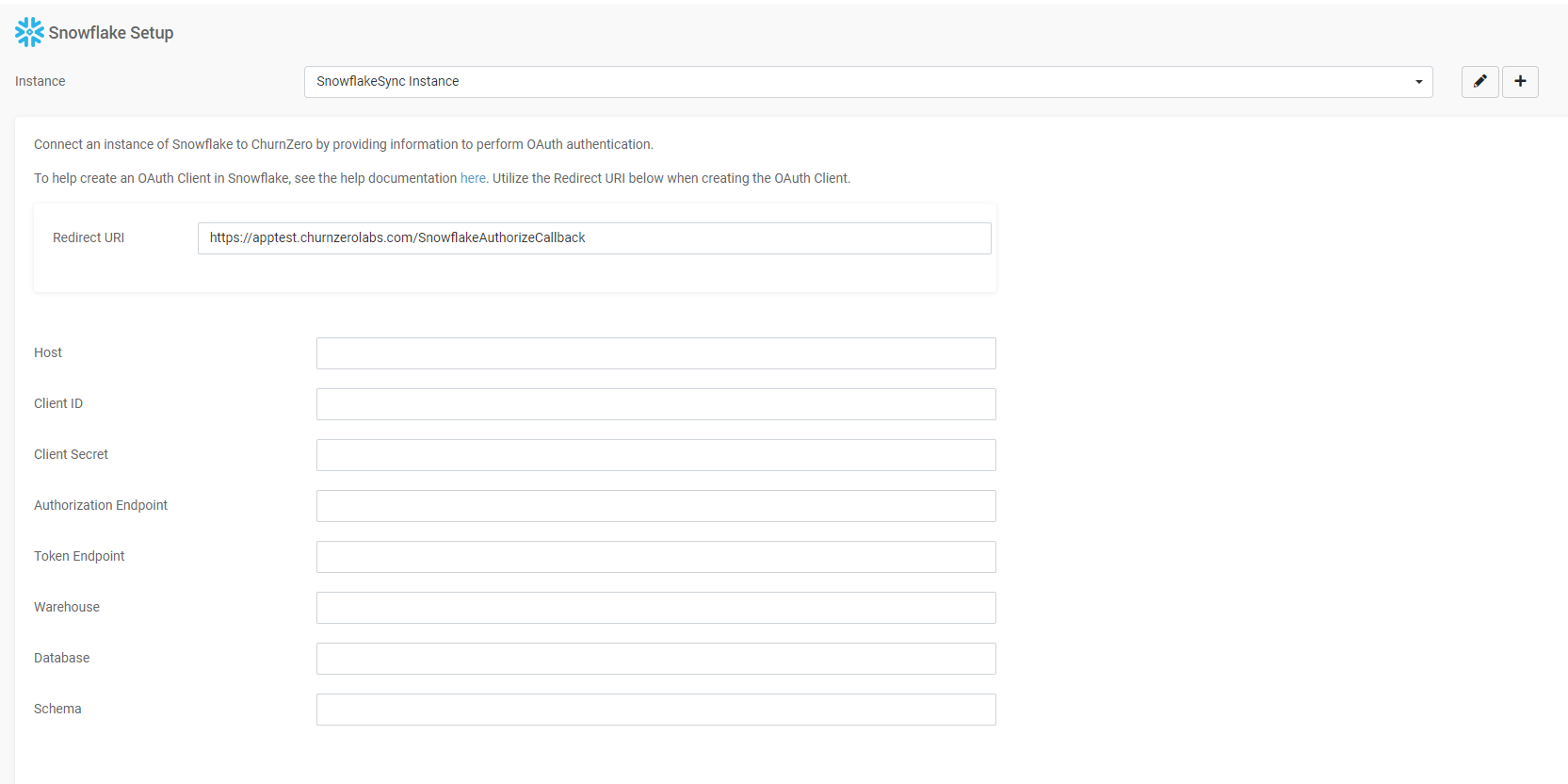Screen dimensions: 1568x784
Task: Click the 'Redirect URI' label
Action: tap(89, 237)
